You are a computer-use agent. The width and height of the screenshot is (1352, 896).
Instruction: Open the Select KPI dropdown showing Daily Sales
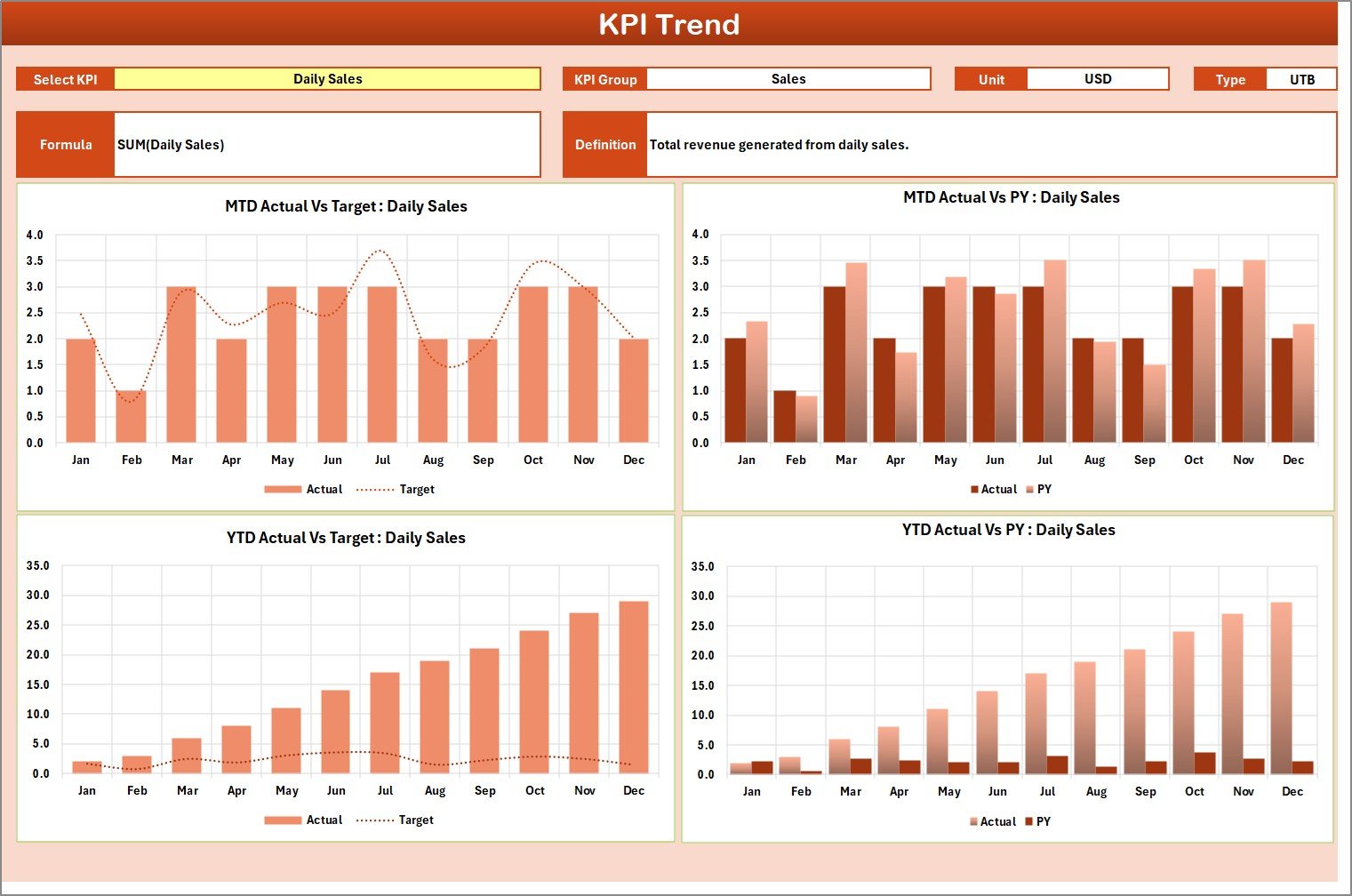pyautogui.click(x=328, y=78)
